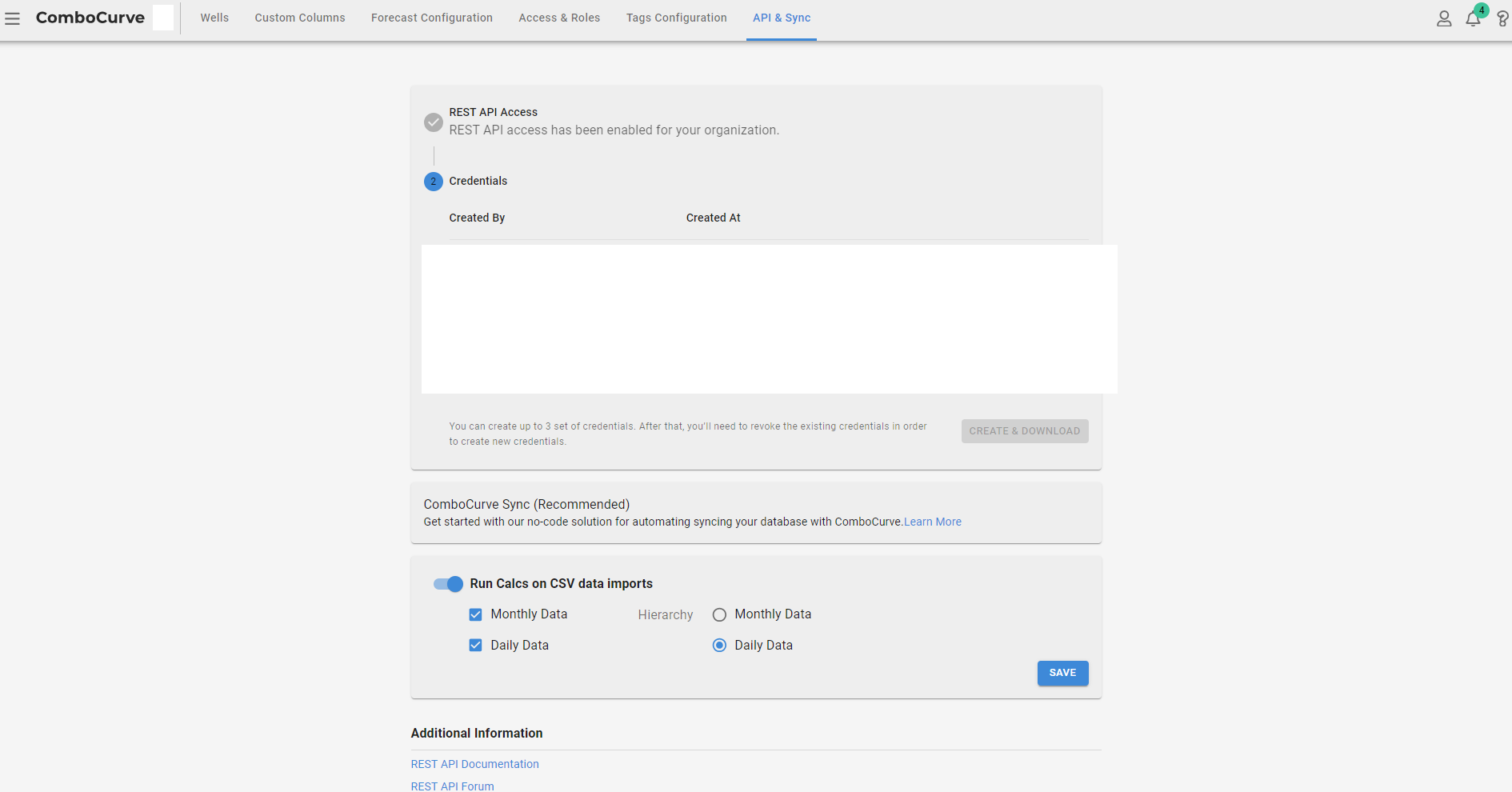Select the API & Sync tab
This screenshot has height=792, width=1512.
(x=782, y=18)
